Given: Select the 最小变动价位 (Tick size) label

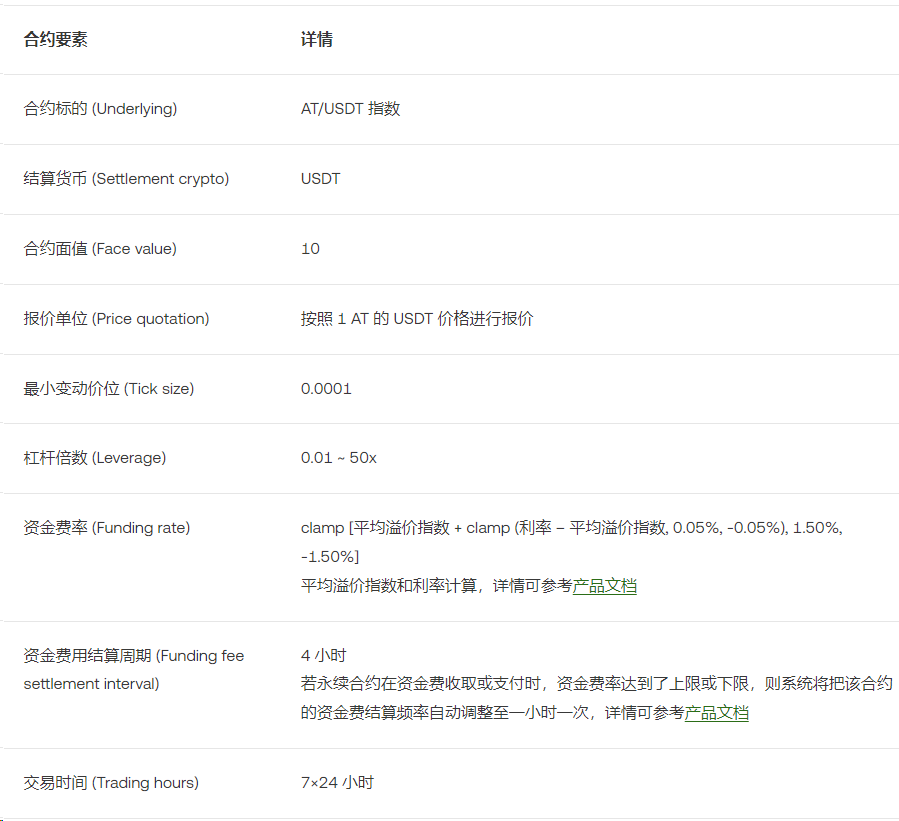Looking at the screenshot, I should pos(111,388).
